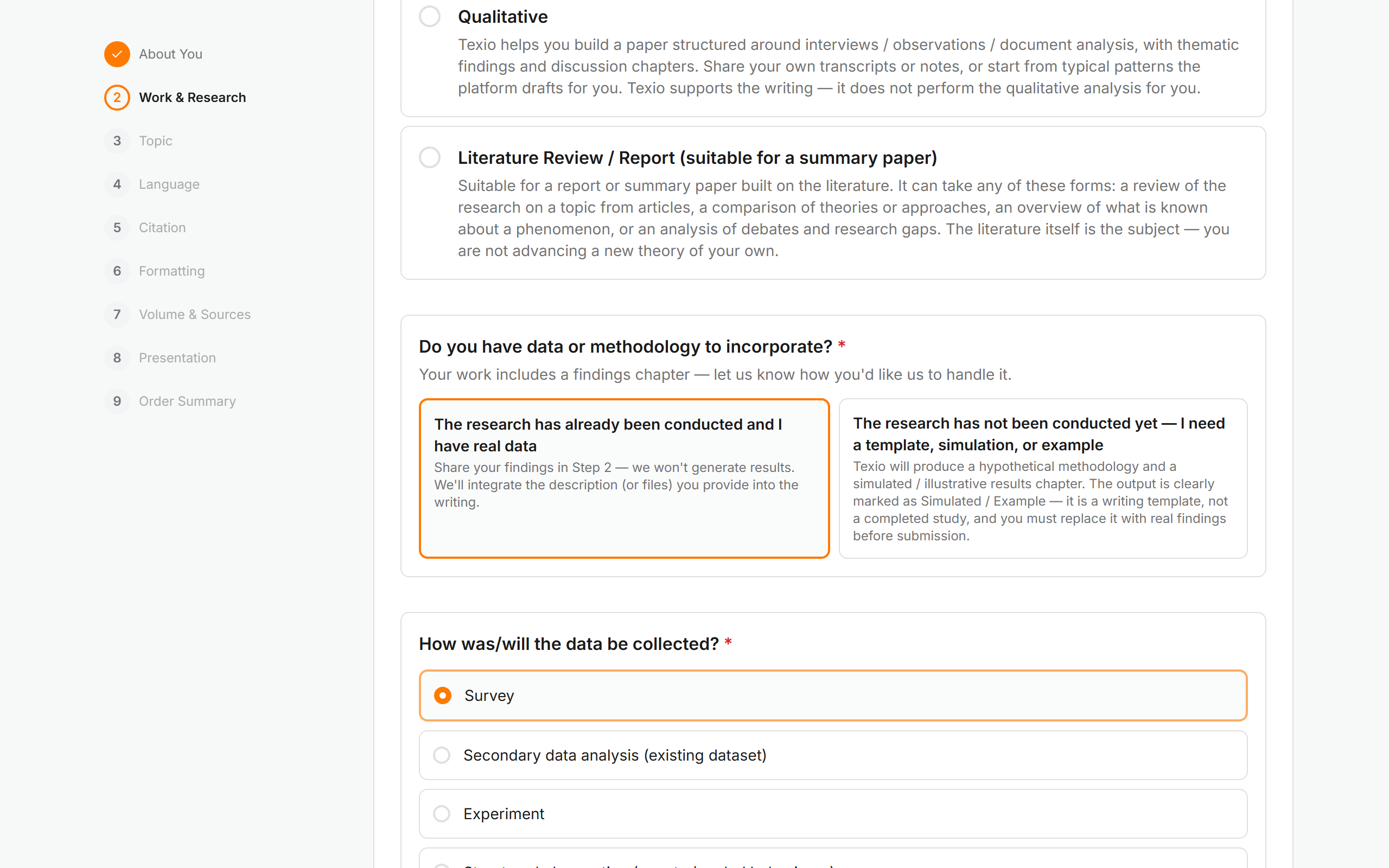Click 'Suitable for a report or summary paper' description
1389x868 pixels.
point(844,218)
